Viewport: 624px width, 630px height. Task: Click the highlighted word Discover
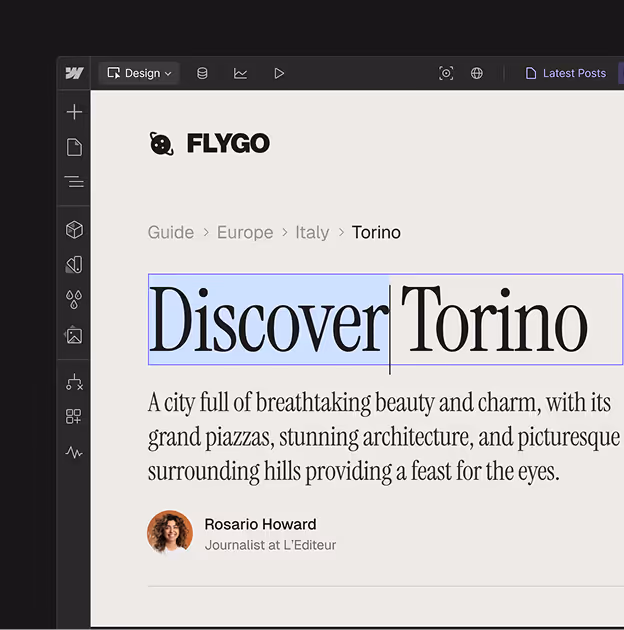(x=267, y=319)
